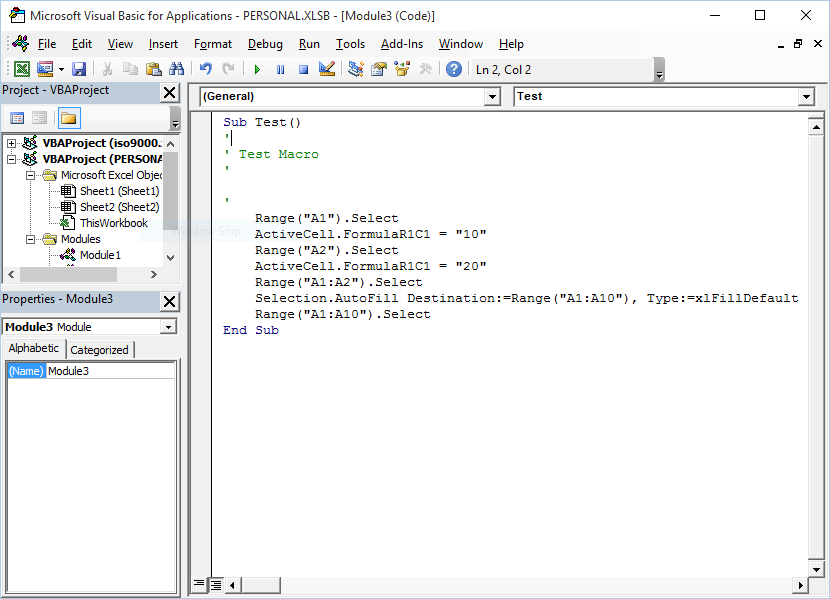Open Visual Basic Help question icon
Viewport: 830px width, 599px height.
click(x=454, y=69)
